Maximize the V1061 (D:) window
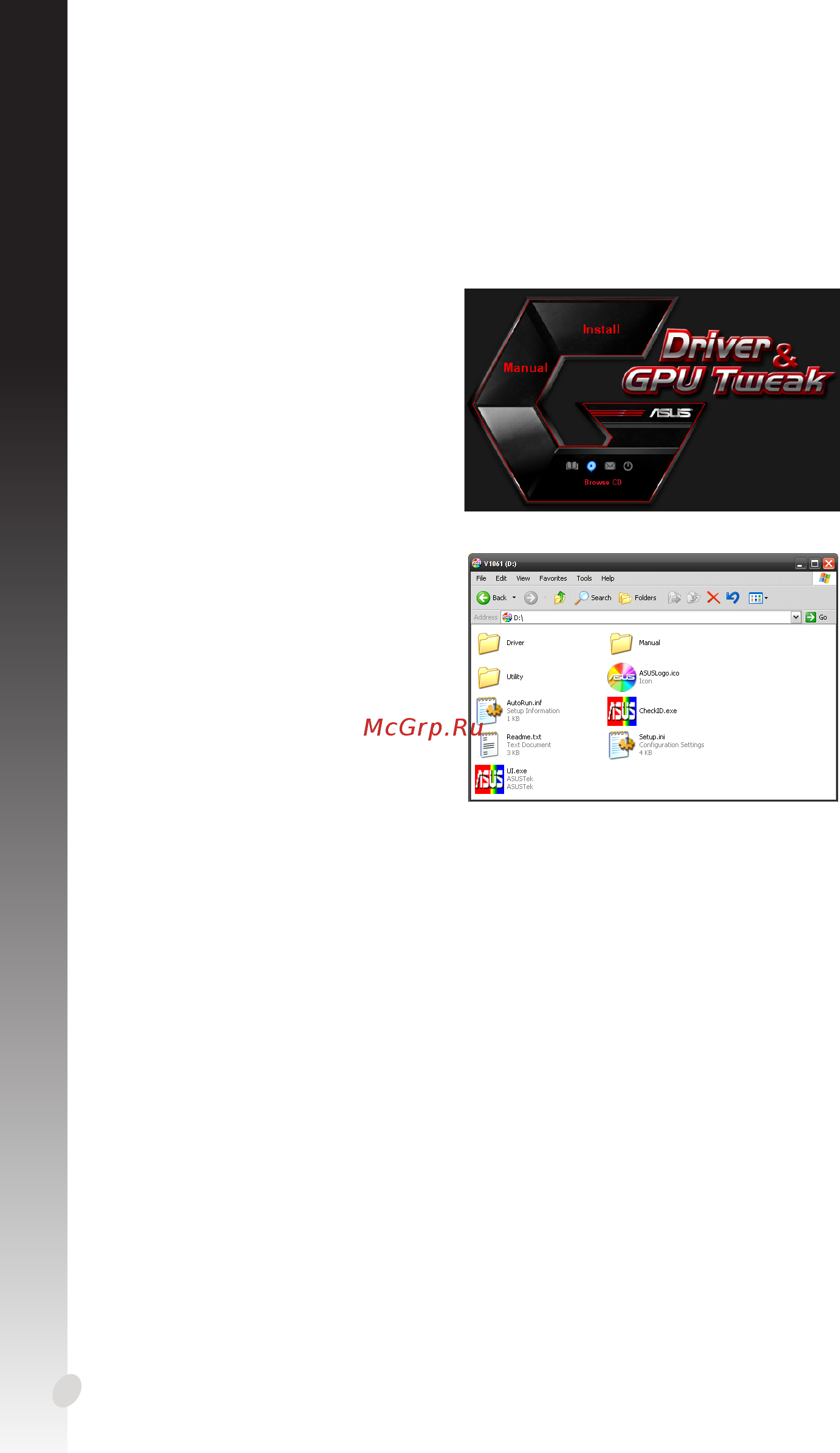Image resolution: width=840 pixels, height=1453 pixels. pos(814,564)
